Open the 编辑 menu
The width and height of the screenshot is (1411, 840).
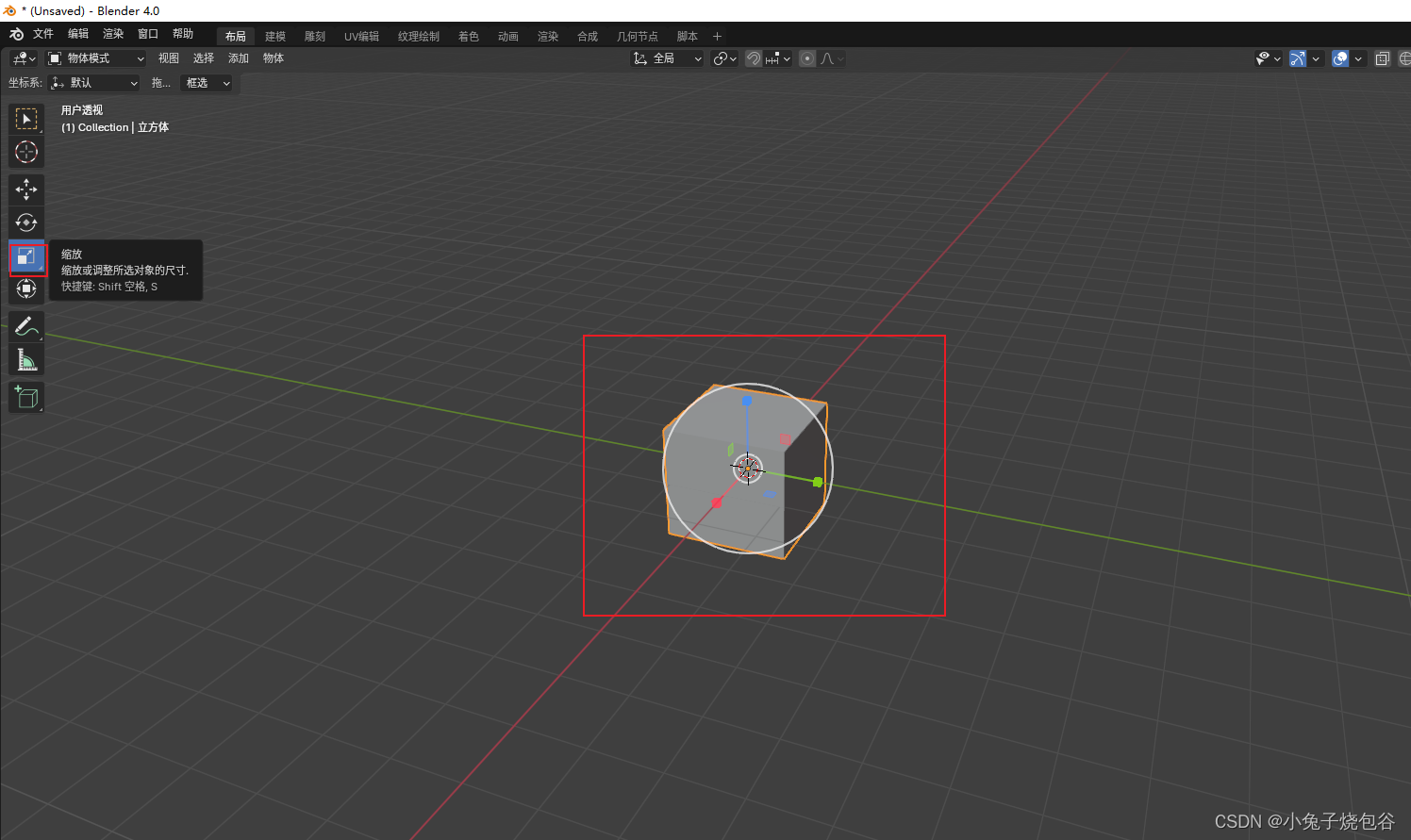tap(78, 34)
